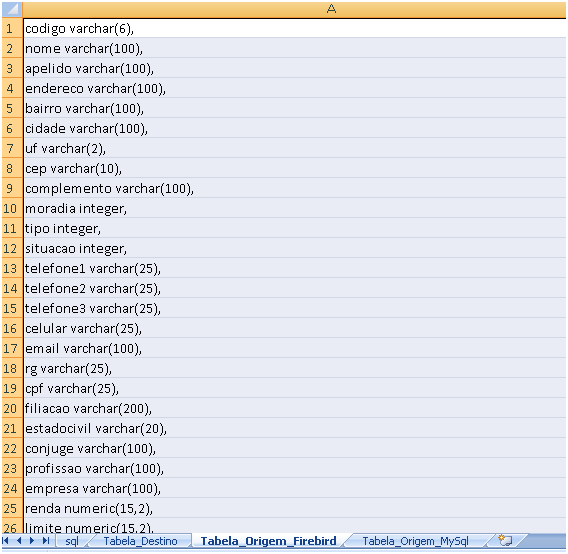This screenshot has height=554, width=568.
Task: Jump to last sheet tab arrow
Action: point(46,541)
